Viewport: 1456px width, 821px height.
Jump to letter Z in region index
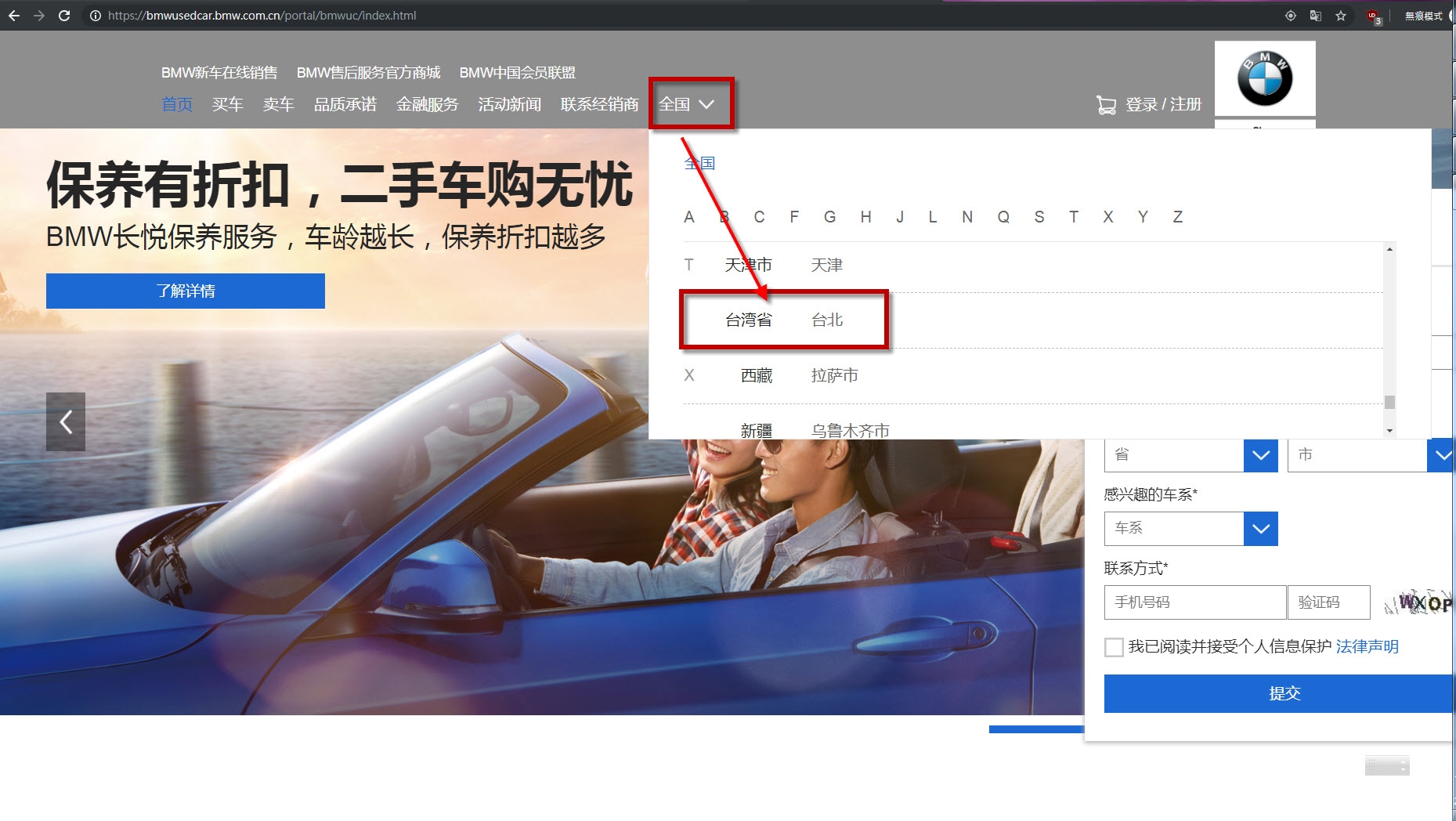(x=1178, y=217)
